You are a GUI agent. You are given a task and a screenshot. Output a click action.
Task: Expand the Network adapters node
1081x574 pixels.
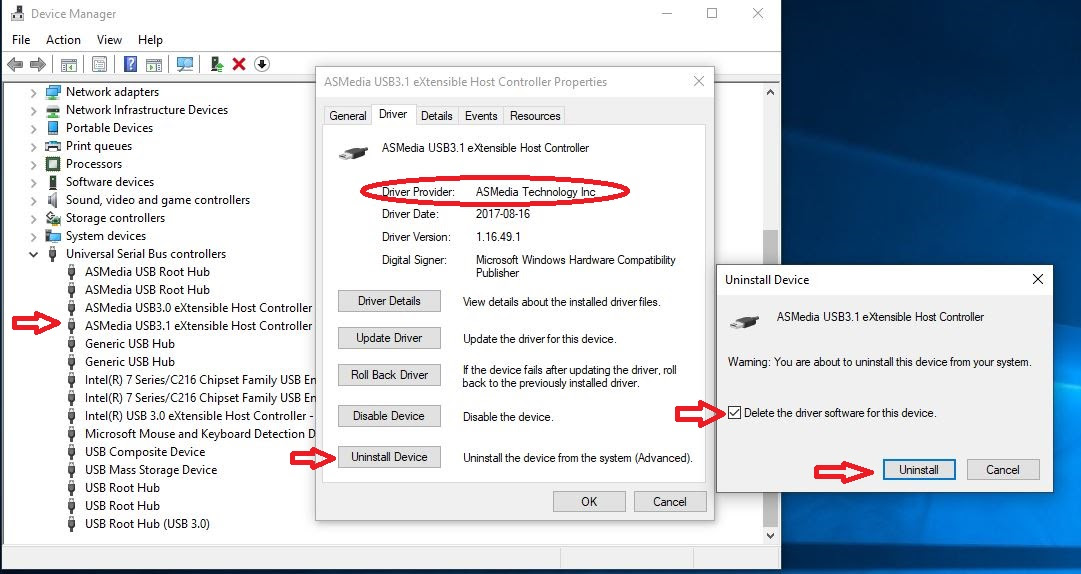(33, 92)
